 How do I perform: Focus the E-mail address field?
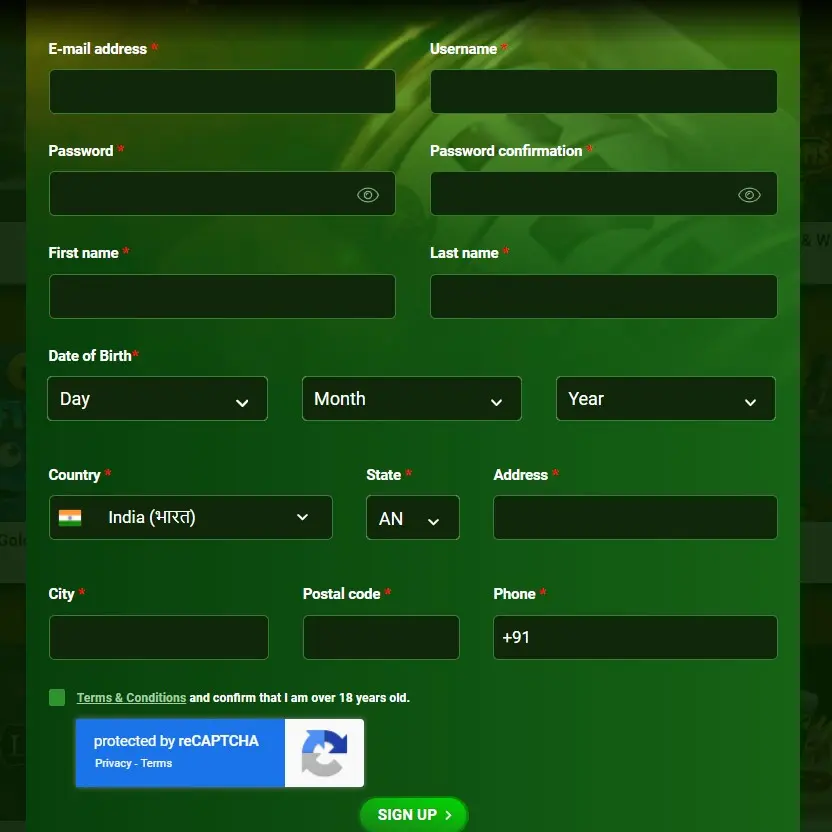(x=221, y=92)
